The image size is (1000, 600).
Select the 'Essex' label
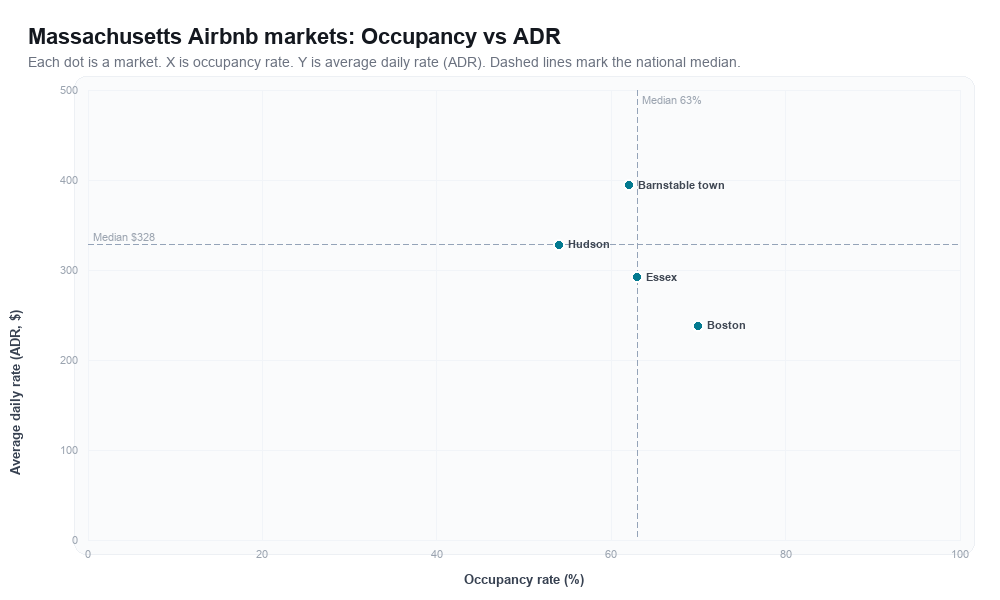[661, 277]
